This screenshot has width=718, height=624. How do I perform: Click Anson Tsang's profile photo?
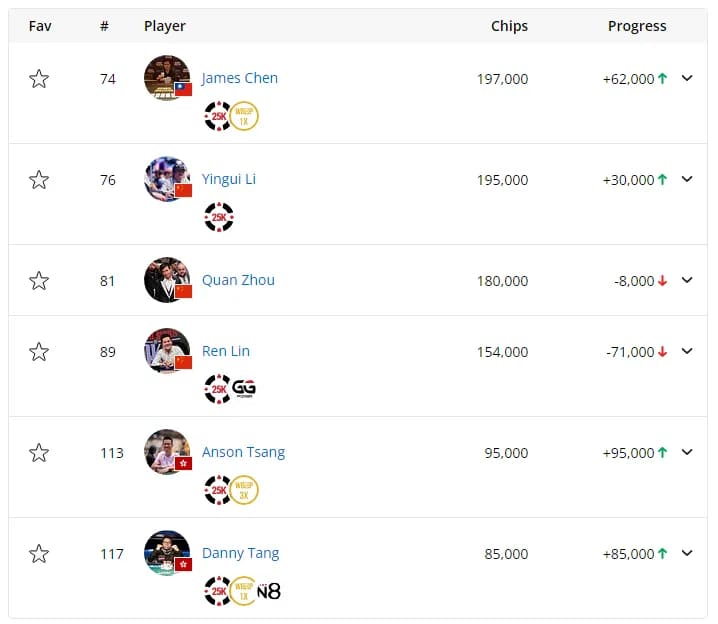coord(166,452)
